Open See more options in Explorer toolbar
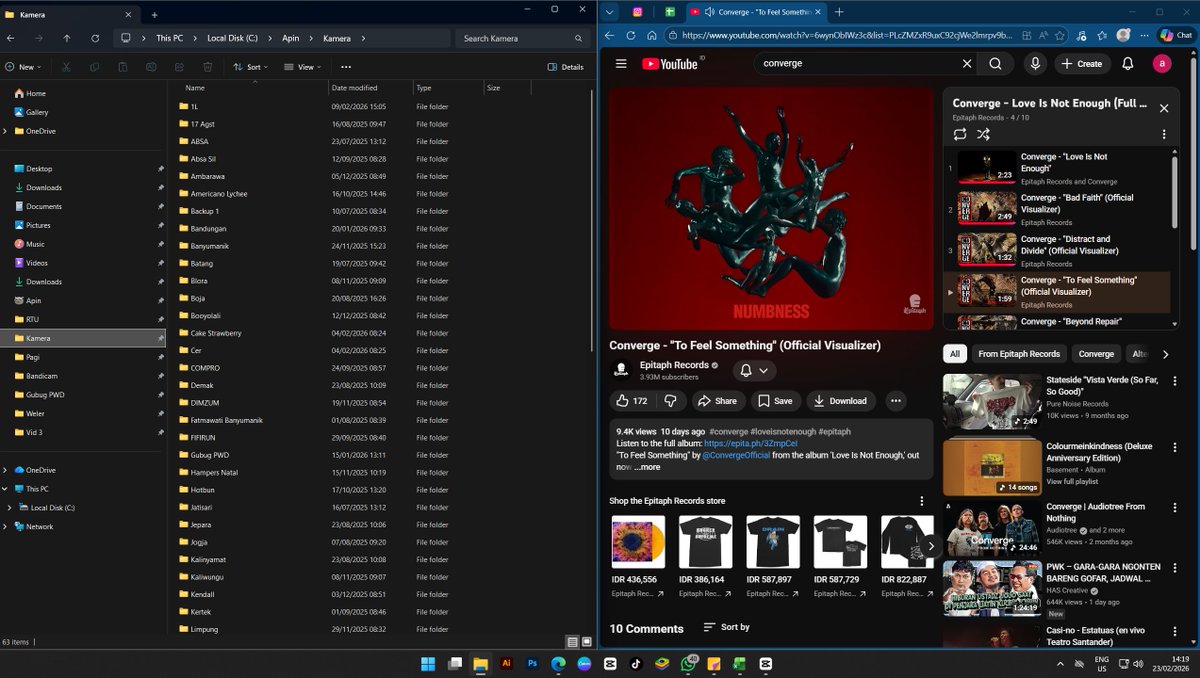This screenshot has width=1200, height=678. 346,67
